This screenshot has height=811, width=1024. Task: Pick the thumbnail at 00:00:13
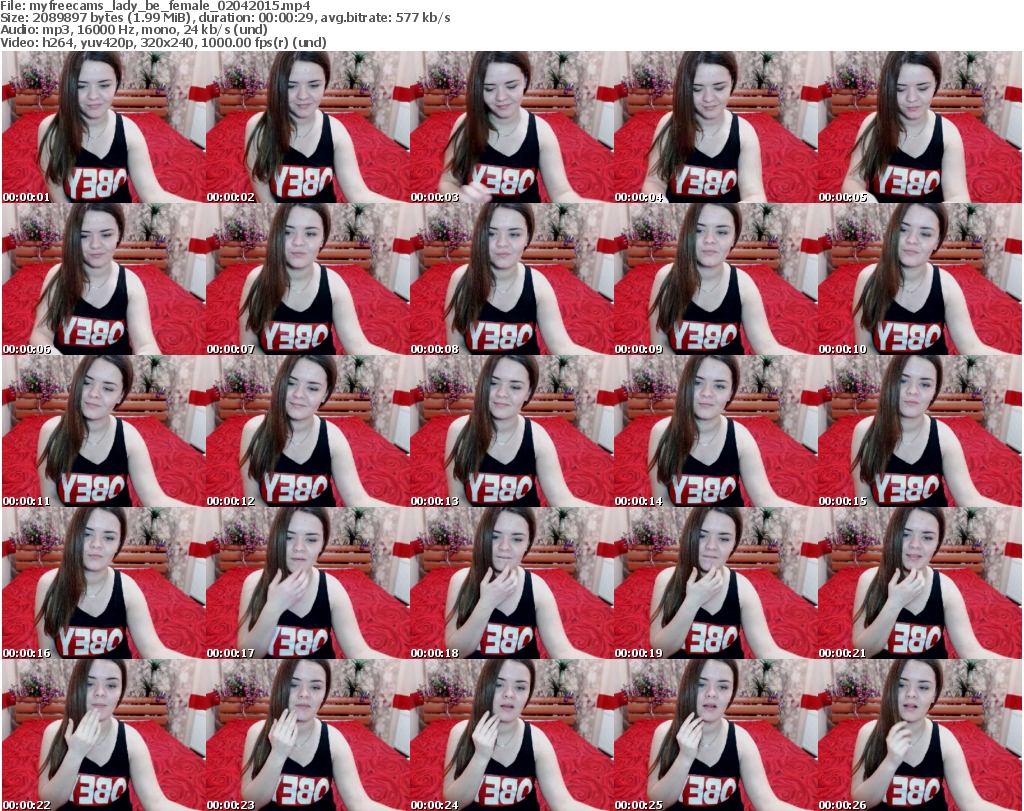511,431
